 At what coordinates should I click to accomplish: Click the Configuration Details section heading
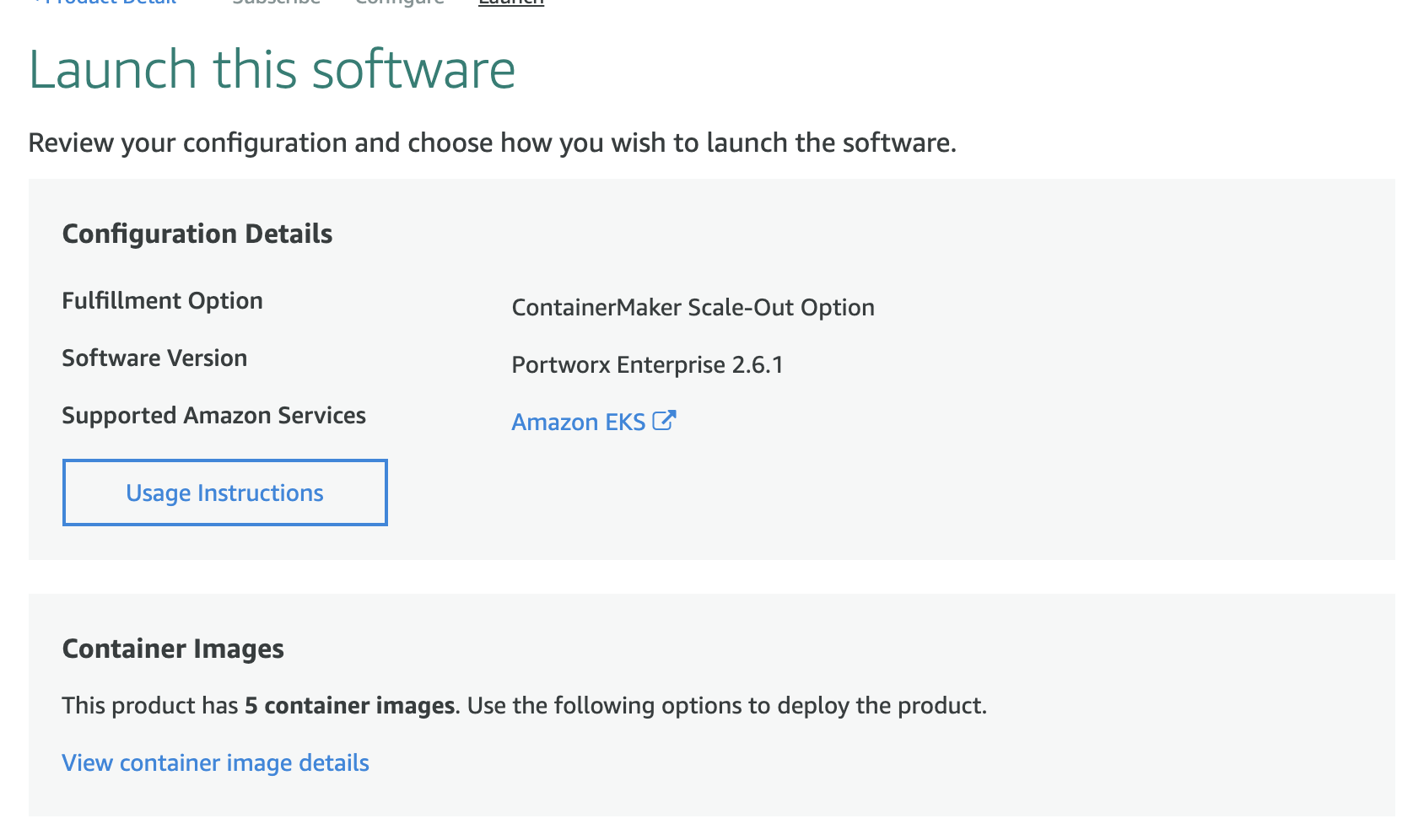[x=197, y=234]
